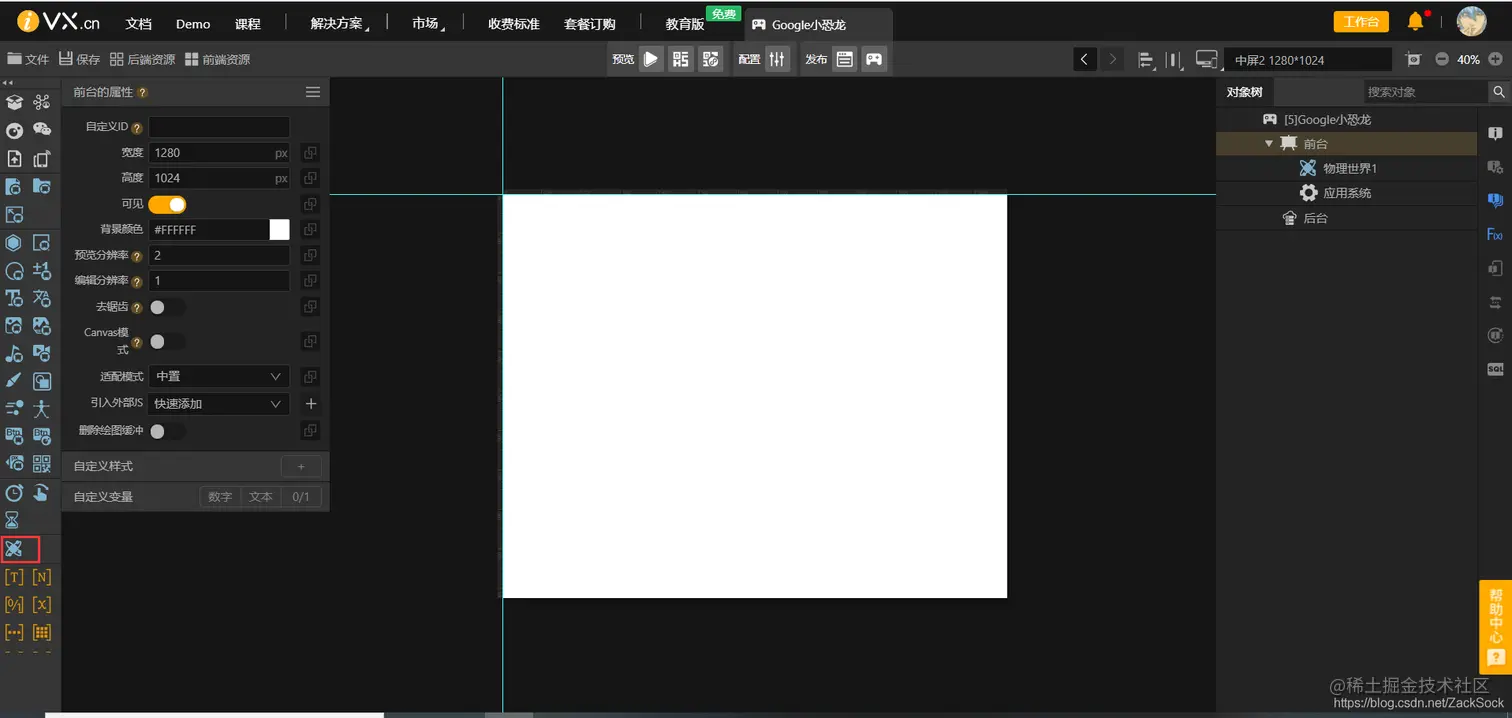The width and height of the screenshot is (1512, 718).
Task: Click the 保存 button
Action: (80, 59)
